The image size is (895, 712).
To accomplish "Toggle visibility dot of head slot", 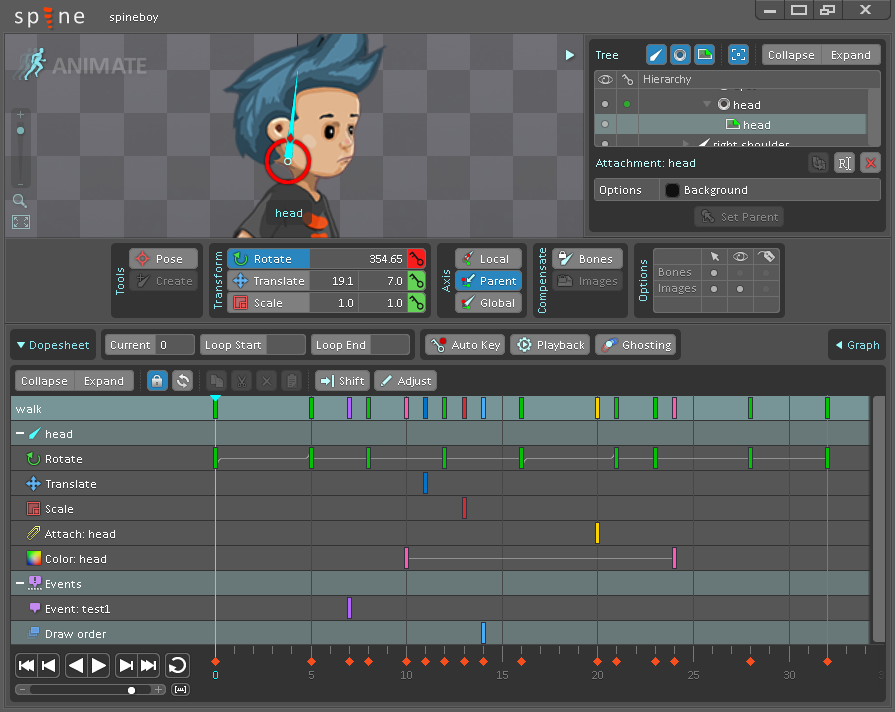I will tap(603, 104).
